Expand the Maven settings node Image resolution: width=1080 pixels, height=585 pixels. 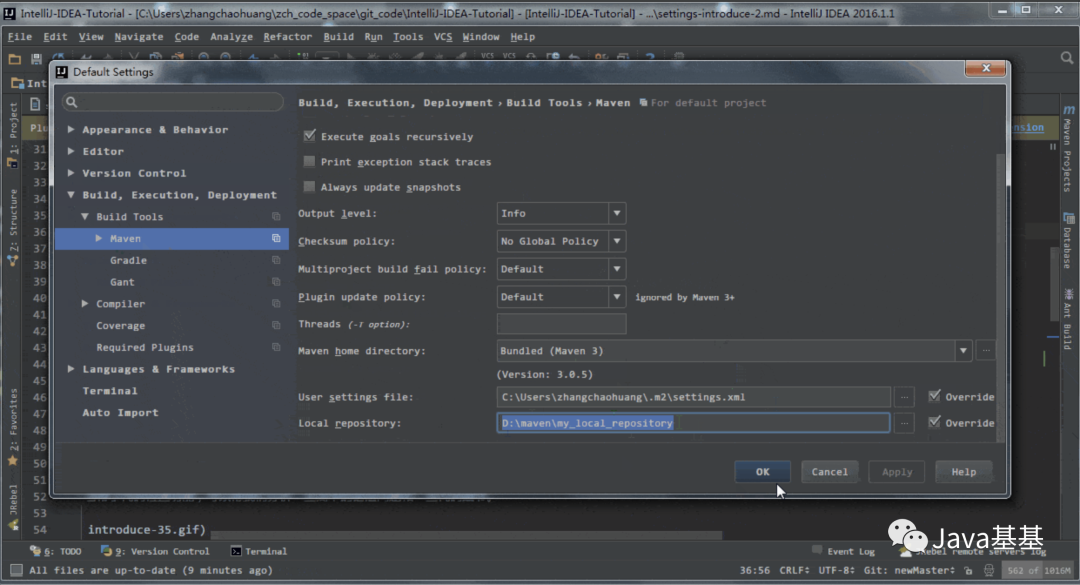98,238
